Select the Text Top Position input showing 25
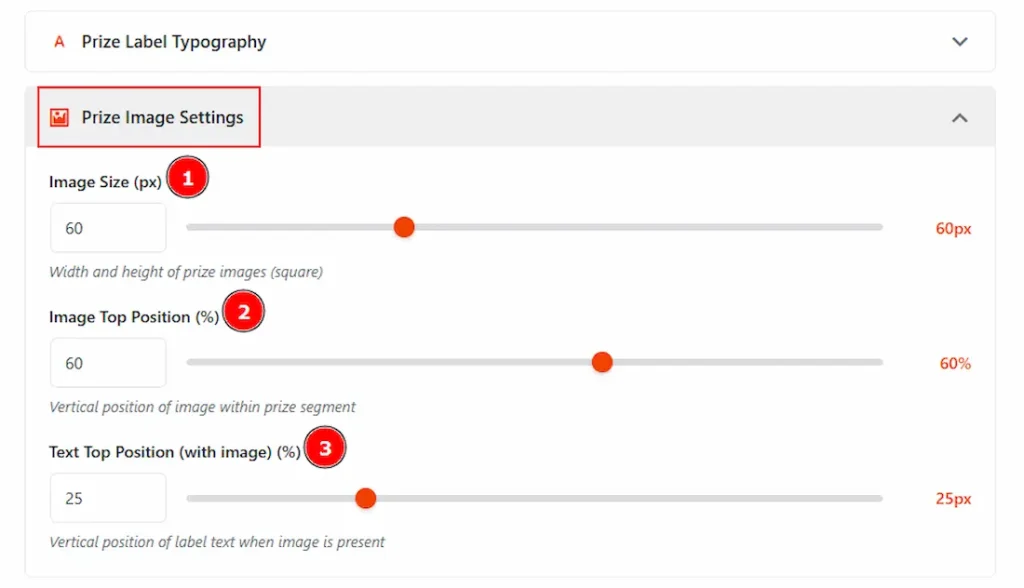 (107, 497)
